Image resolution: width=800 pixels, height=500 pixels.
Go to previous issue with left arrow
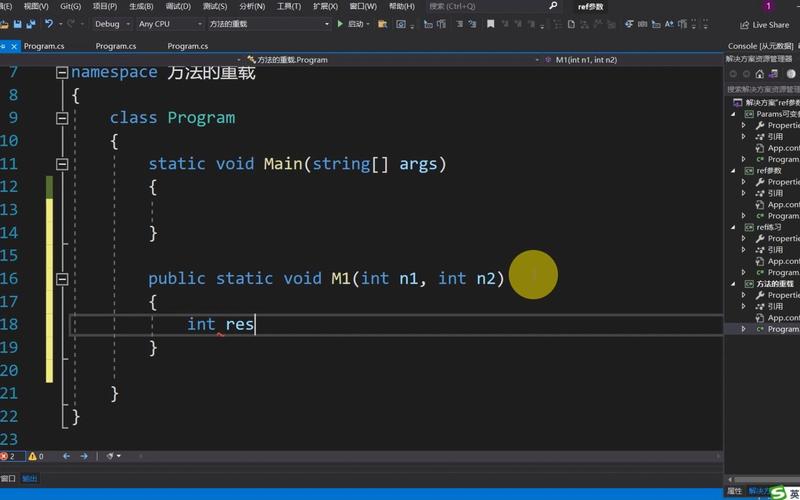click(x=66, y=456)
